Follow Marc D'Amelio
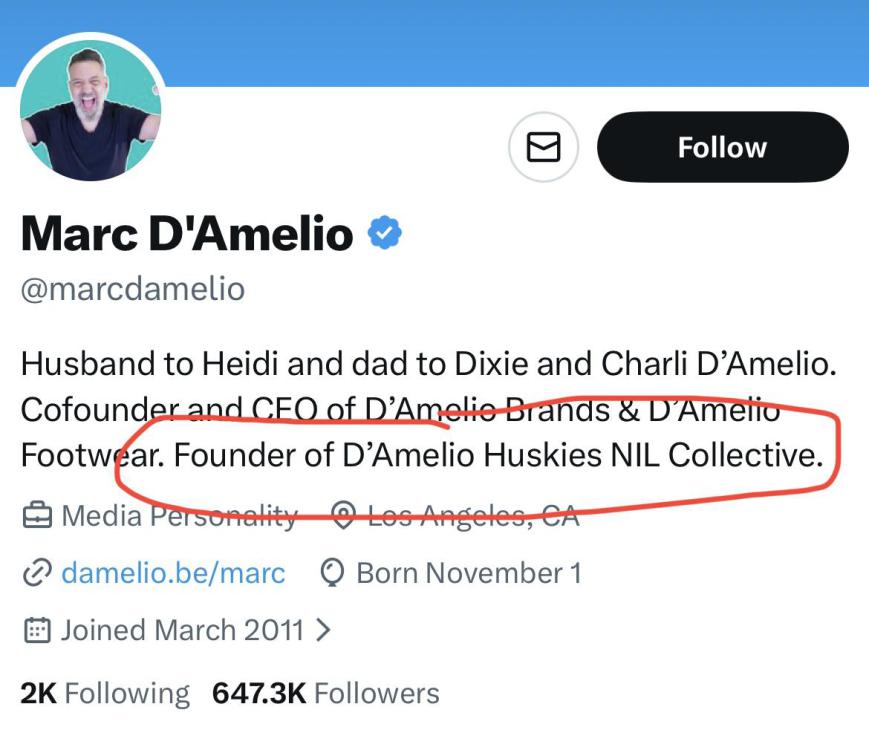869x750 pixels. 722,147
